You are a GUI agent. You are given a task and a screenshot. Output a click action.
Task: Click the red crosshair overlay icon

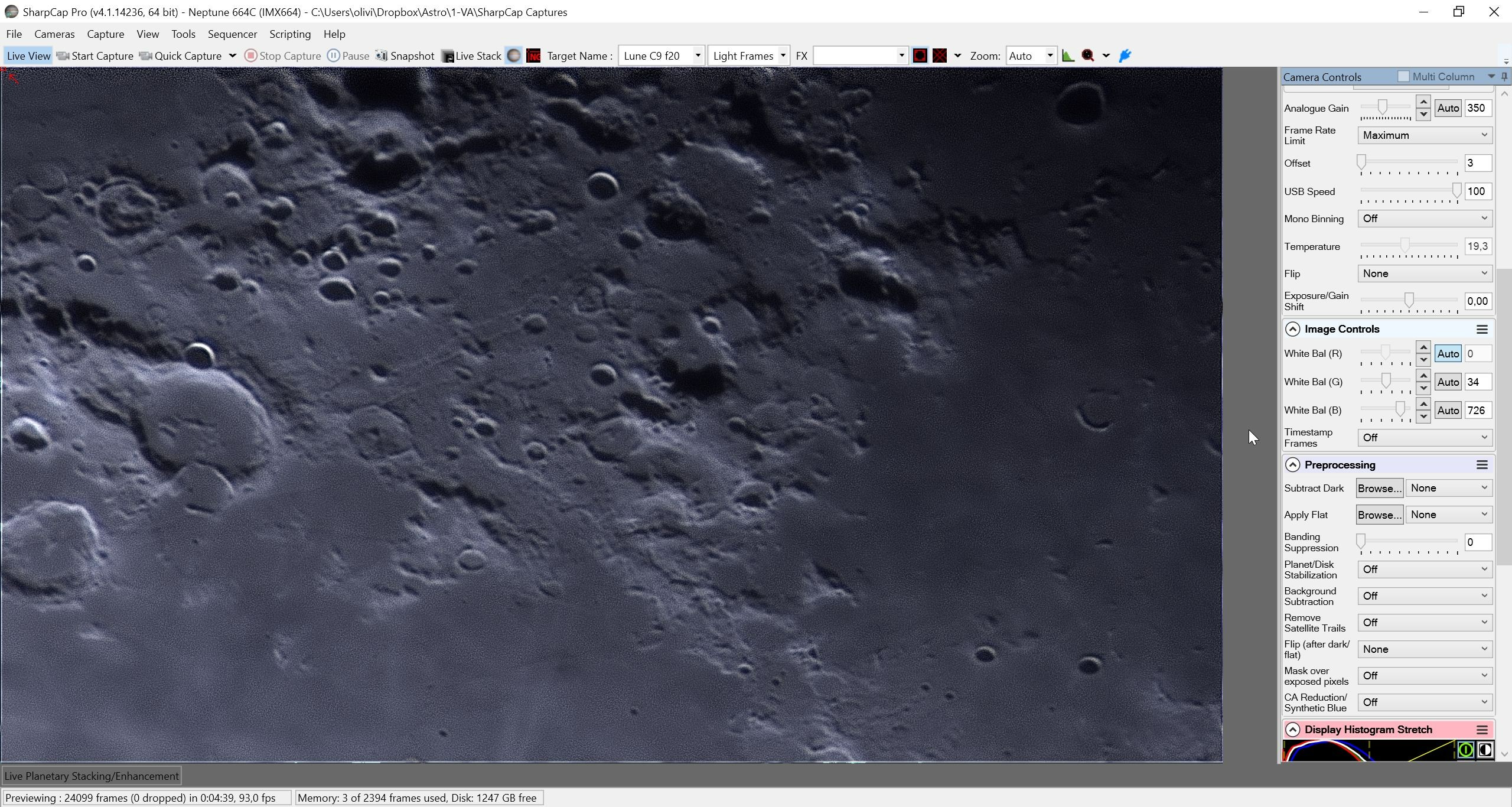pos(940,56)
